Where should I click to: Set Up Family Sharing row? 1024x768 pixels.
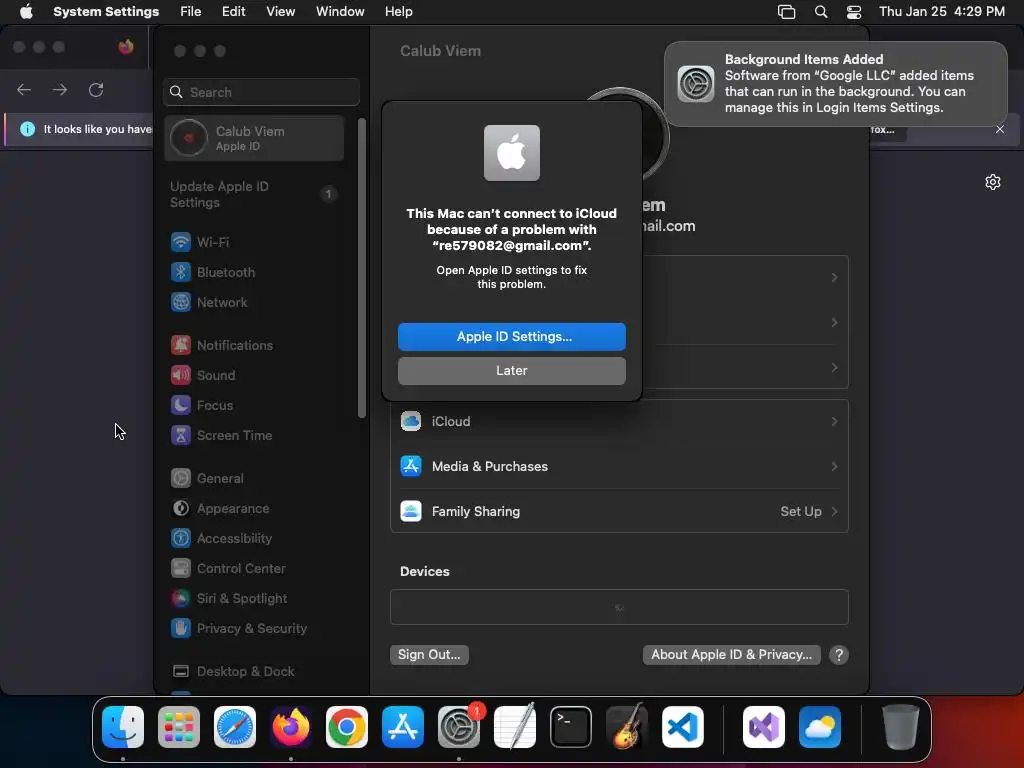(619, 512)
